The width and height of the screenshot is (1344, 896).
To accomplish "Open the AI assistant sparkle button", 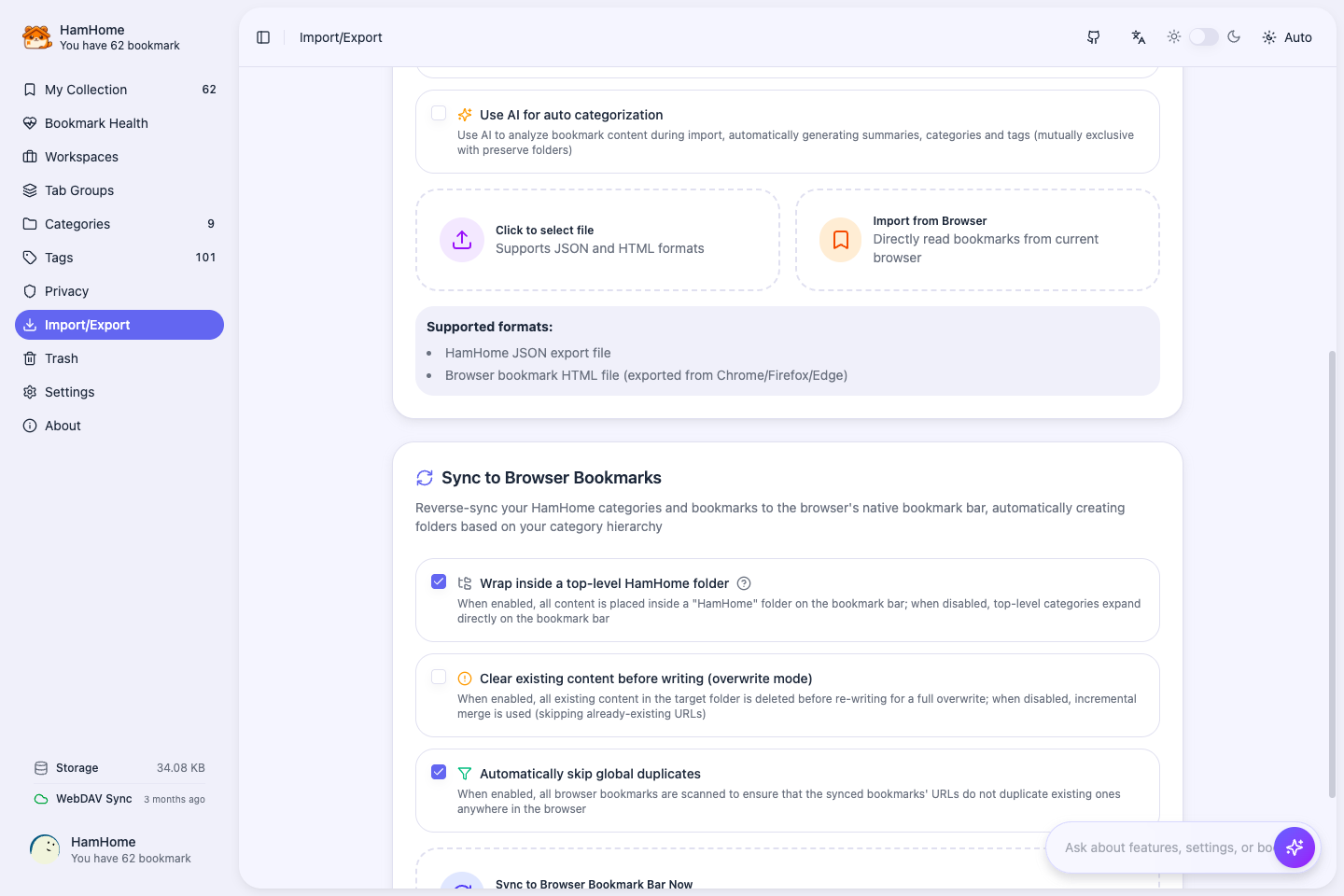I will [x=1295, y=847].
